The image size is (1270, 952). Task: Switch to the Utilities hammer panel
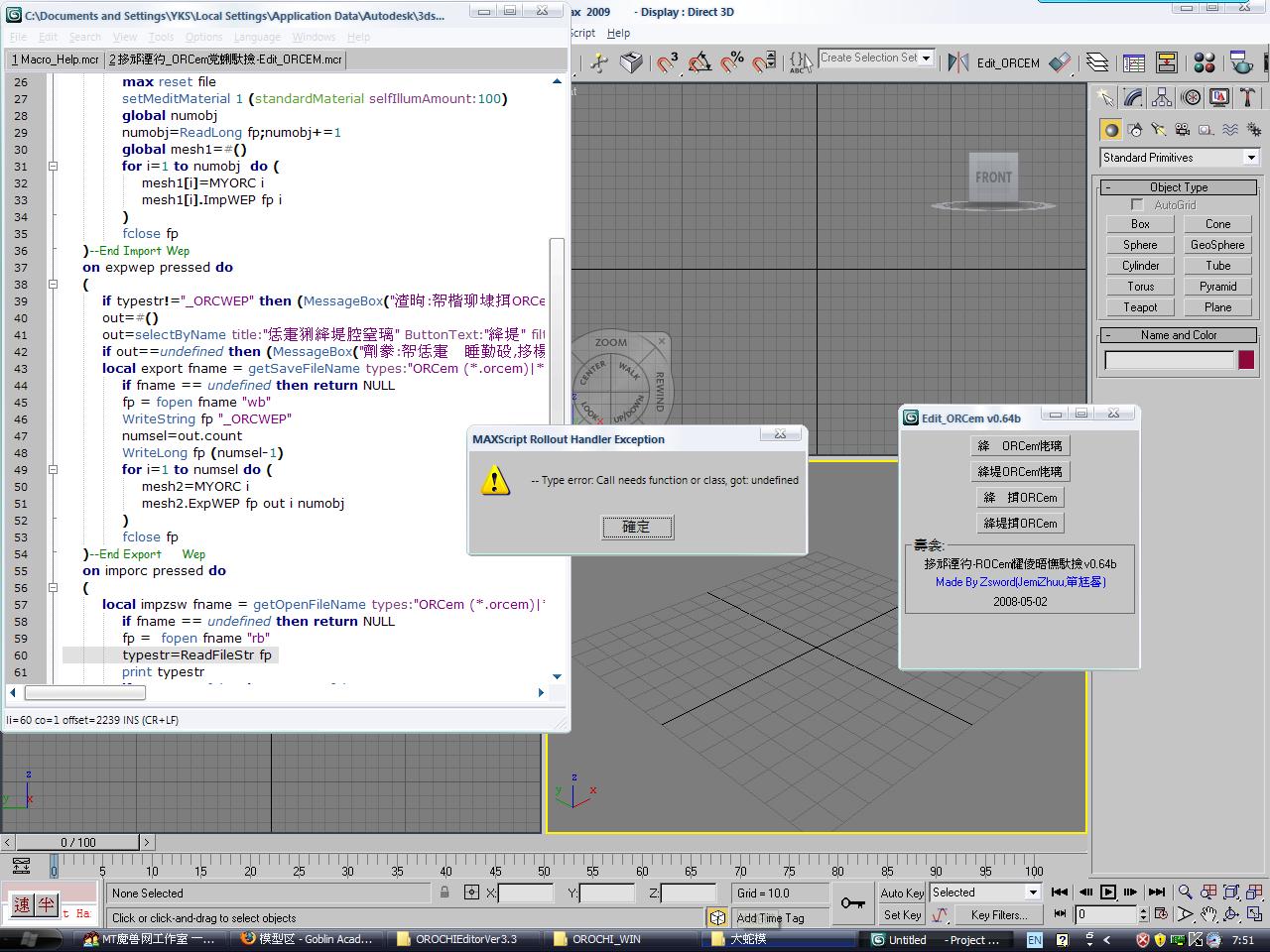1248,97
